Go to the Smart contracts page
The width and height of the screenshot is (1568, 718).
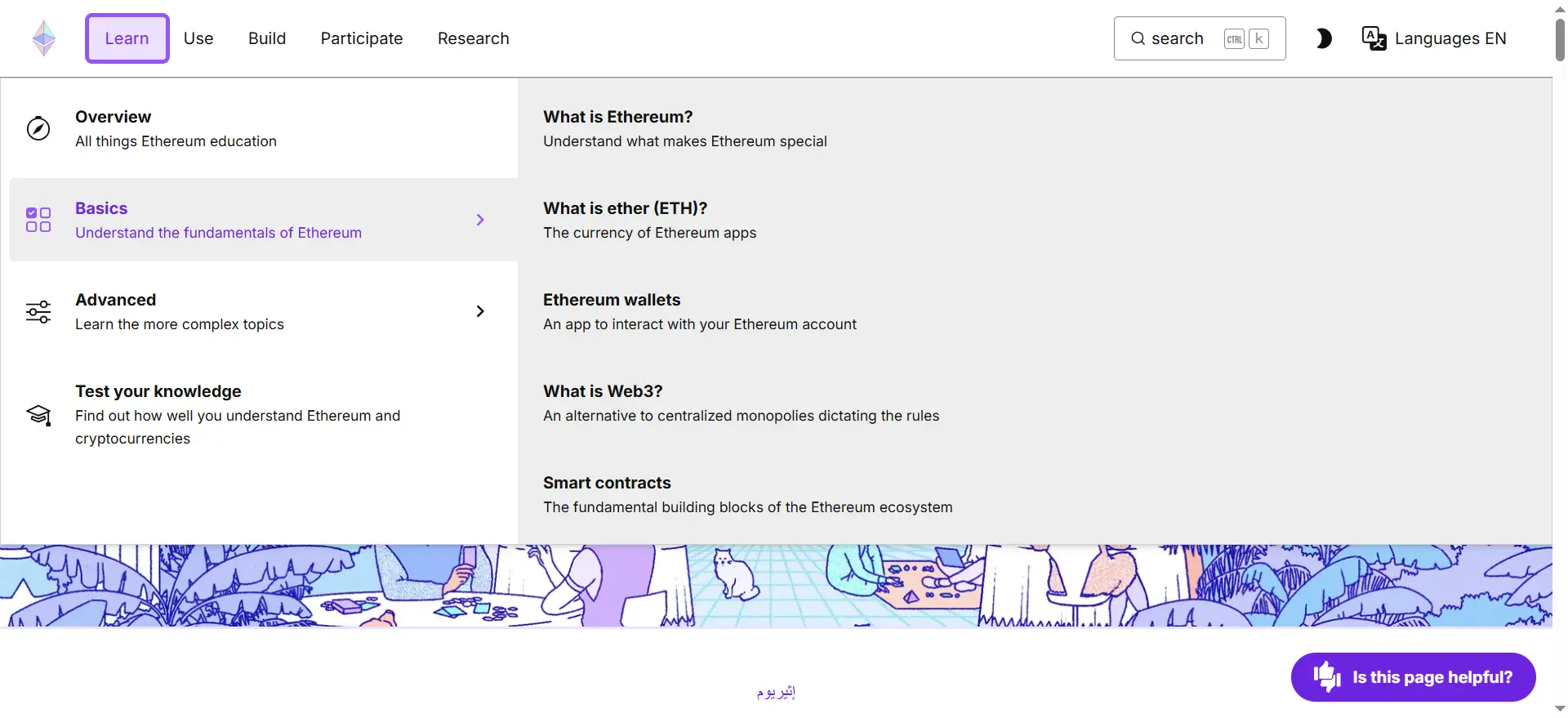point(607,483)
